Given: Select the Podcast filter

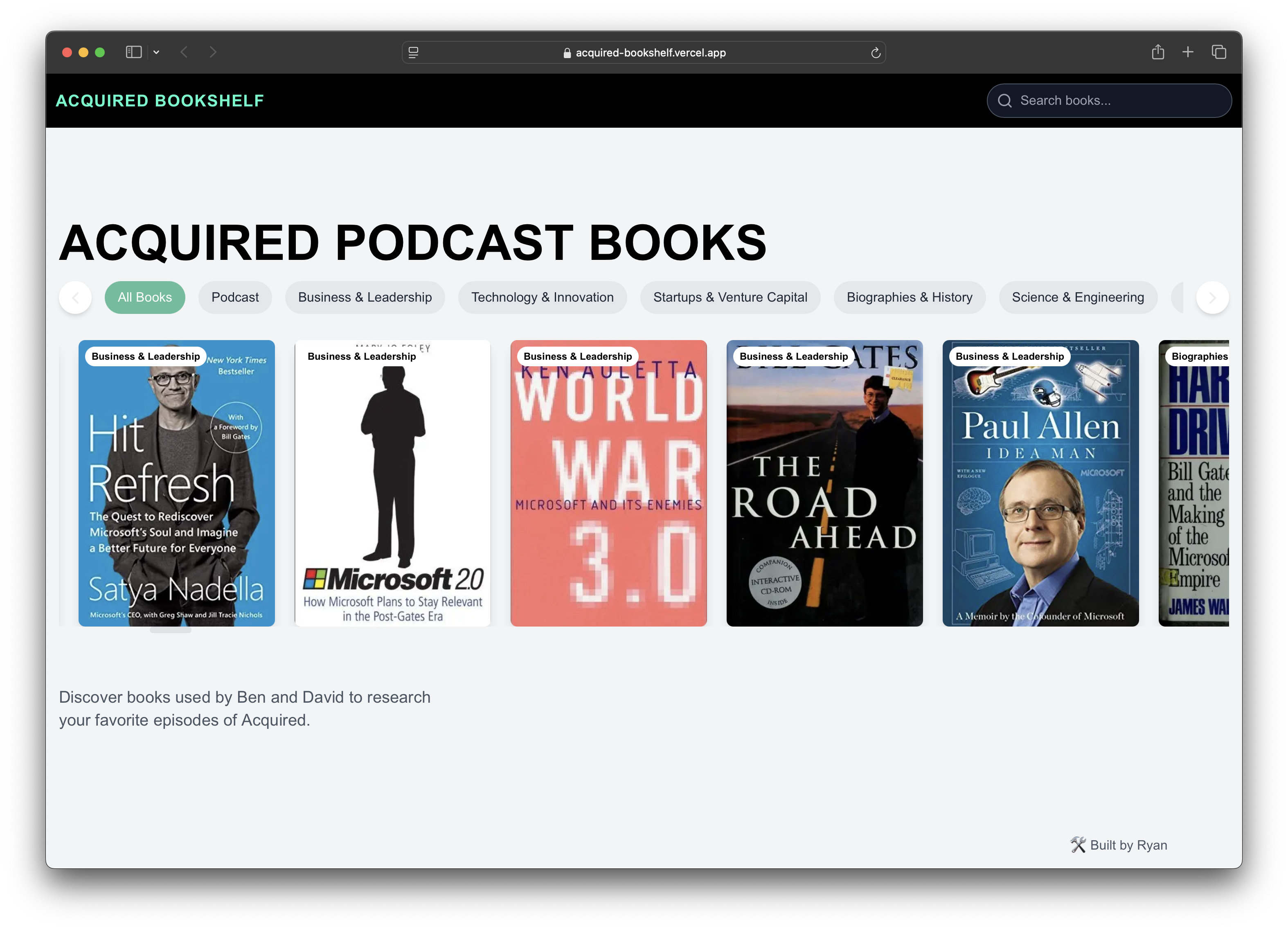Looking at the screenshot, I should point(235,297).
